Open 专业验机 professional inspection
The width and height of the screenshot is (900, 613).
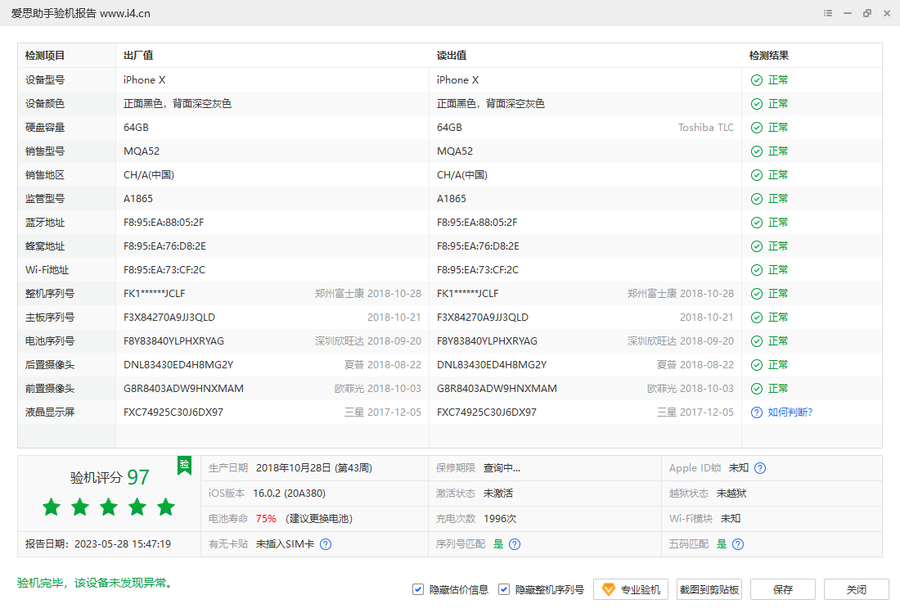coord(631,589)
